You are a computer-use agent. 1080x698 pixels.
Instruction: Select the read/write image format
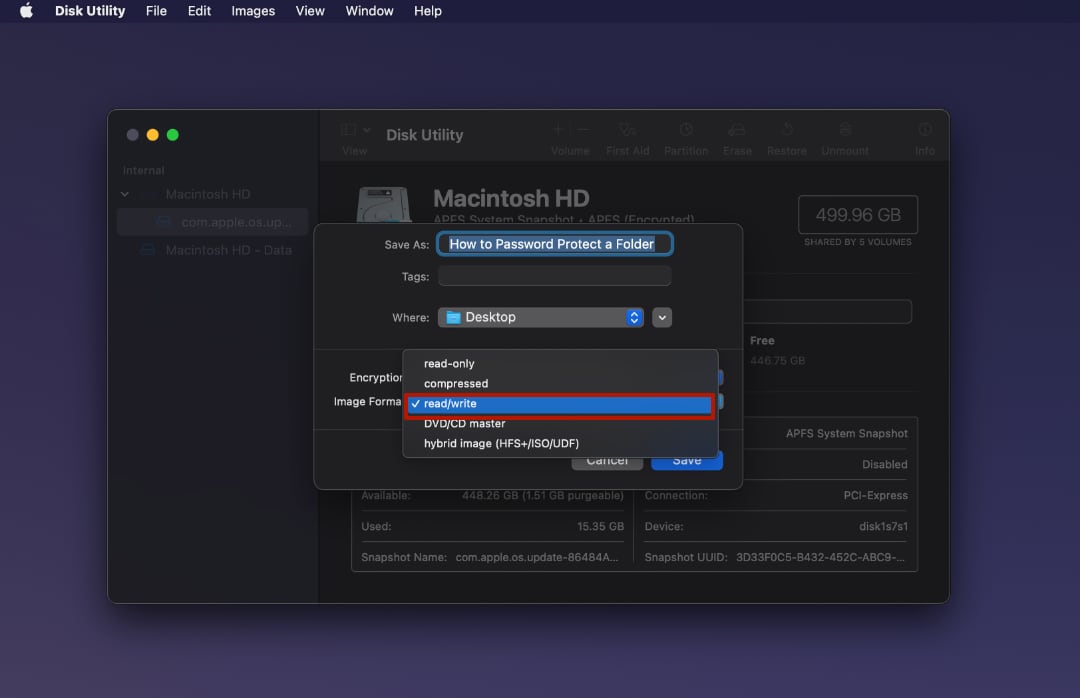click(x=560, y=404)
